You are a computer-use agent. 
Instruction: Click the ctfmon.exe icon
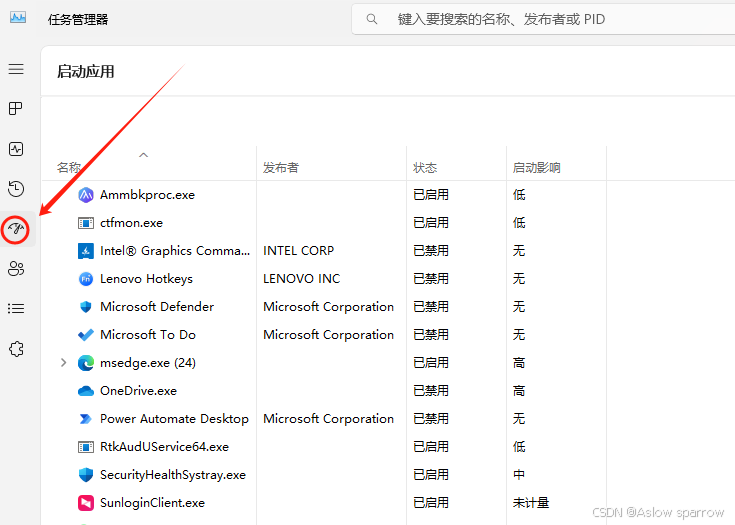[86, 223]
